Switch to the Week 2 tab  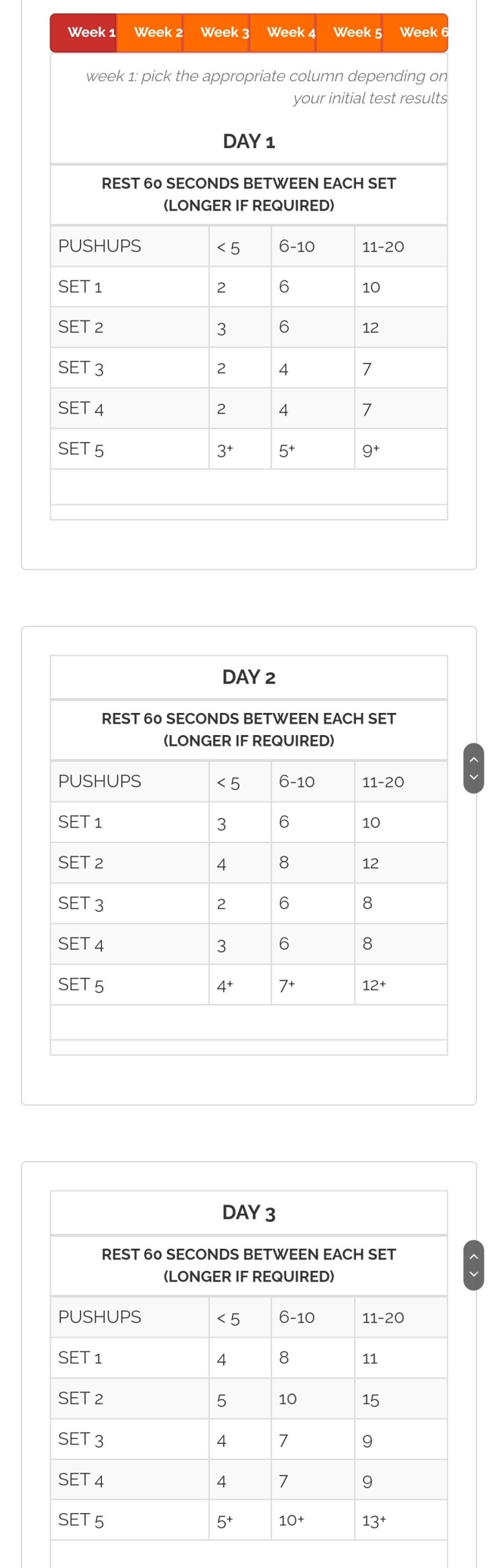[150, 33]
